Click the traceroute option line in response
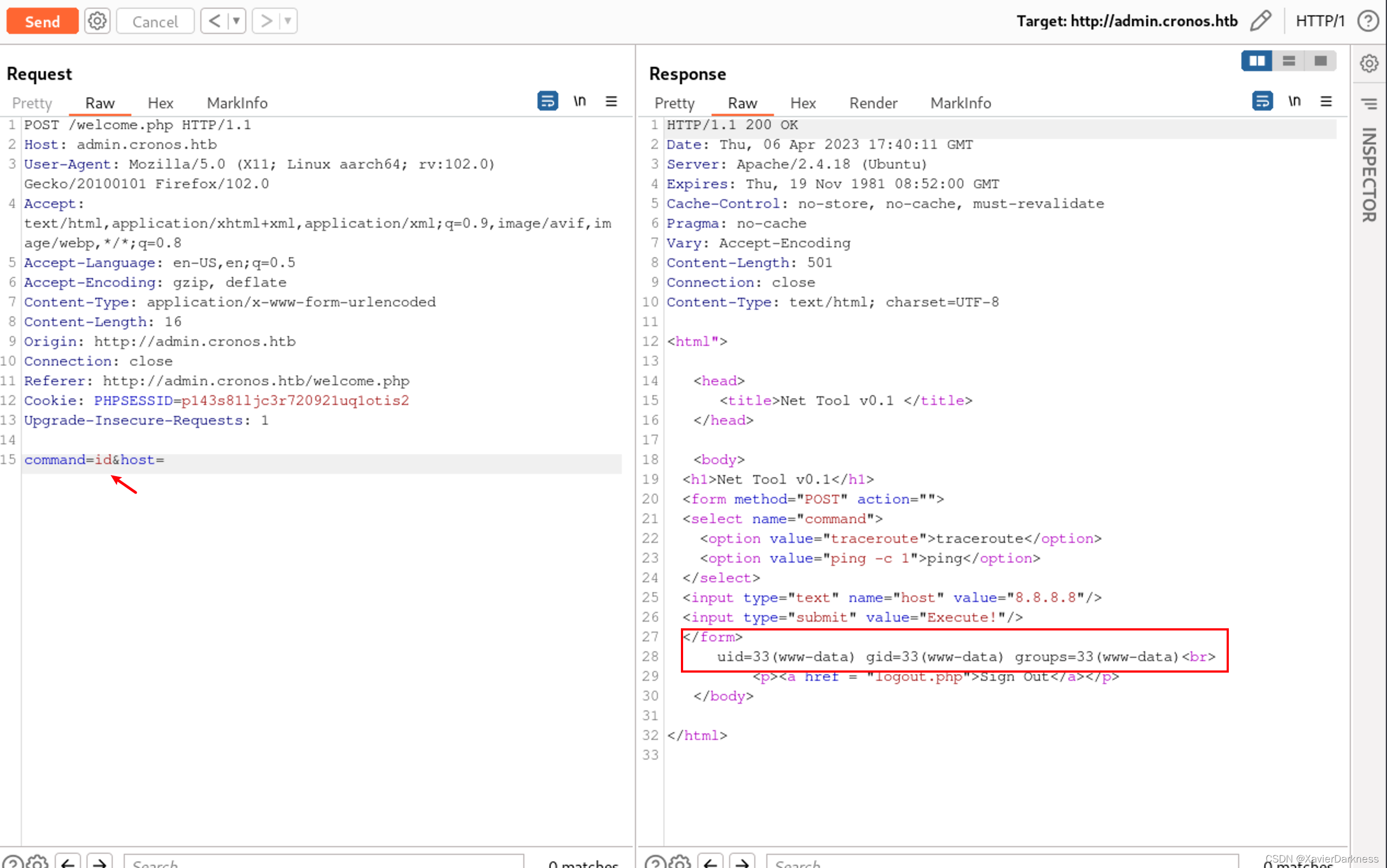Viewport: 1387px width, 868px height. [901, 539]
